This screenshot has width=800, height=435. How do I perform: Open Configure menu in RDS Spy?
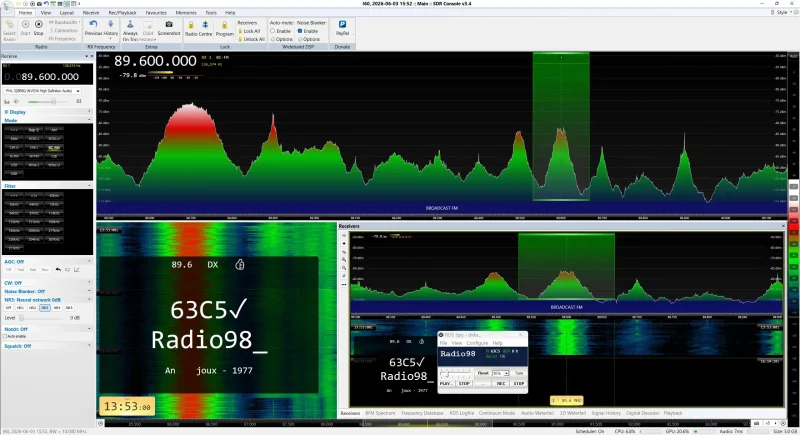pos(477,343)
